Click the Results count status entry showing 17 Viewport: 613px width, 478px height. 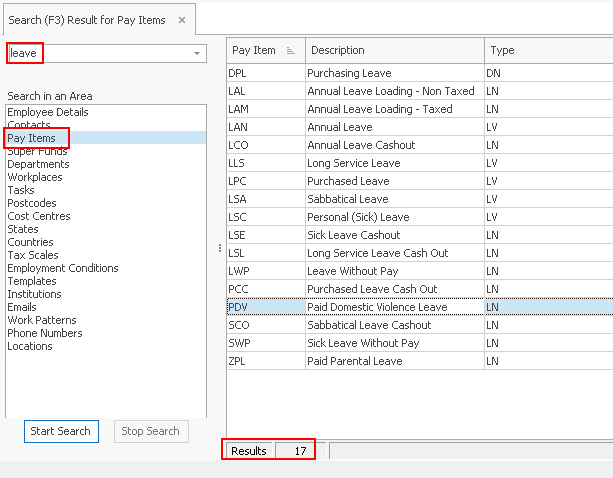coord(294,451)
